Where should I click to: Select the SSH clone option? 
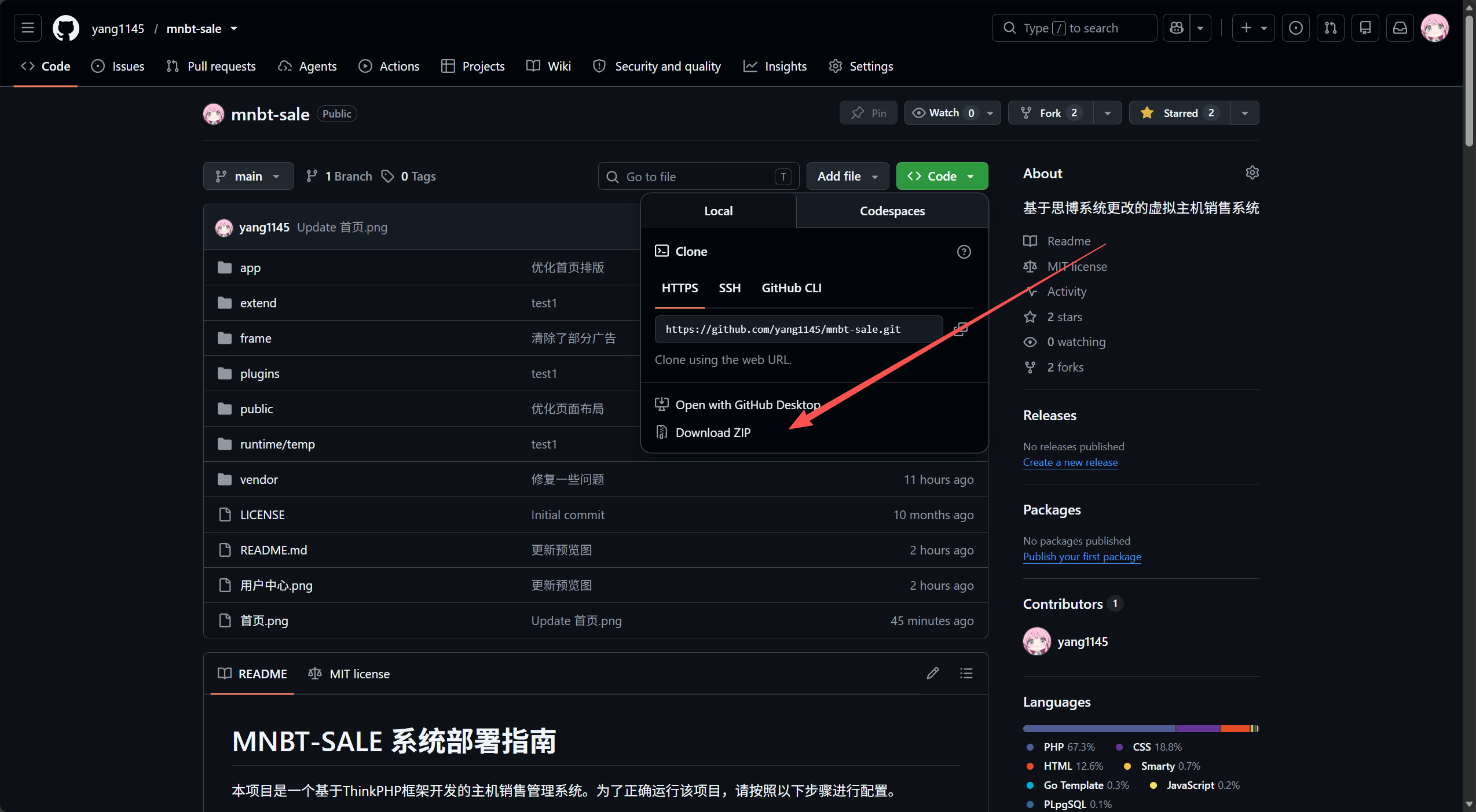730,288
